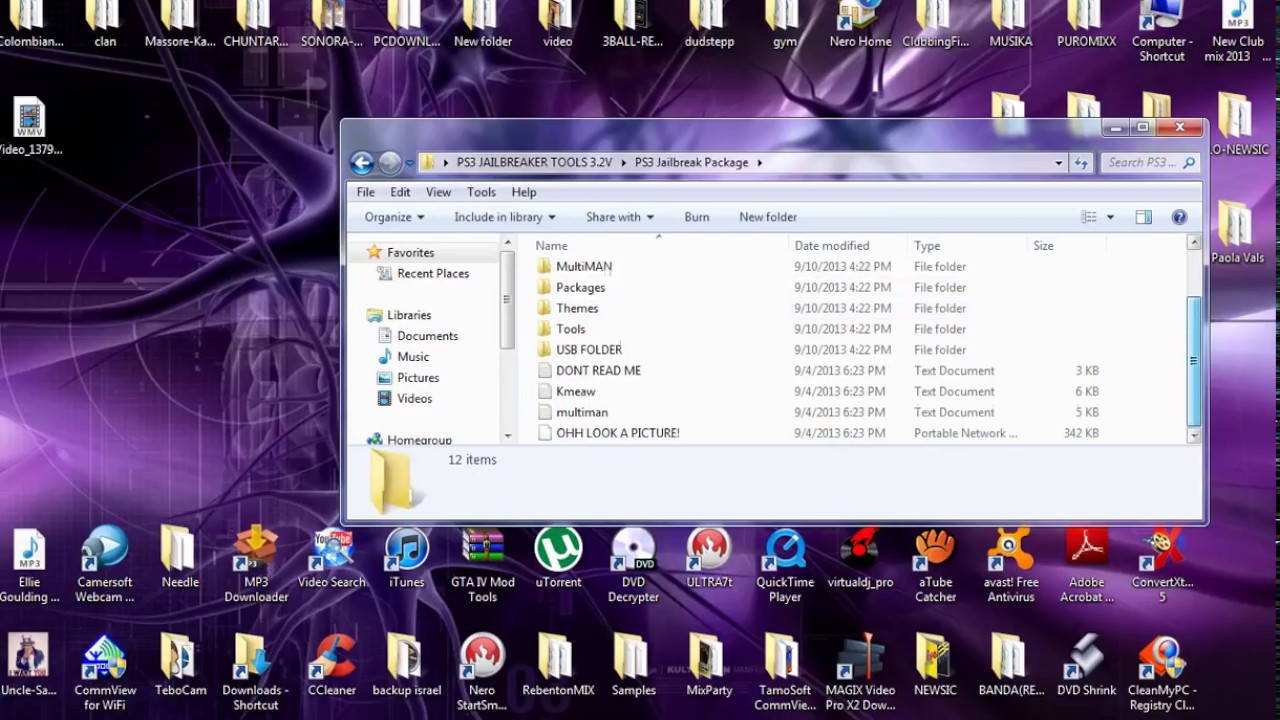The image size is (1280, 720).
Task: Open virtualdj_pro desktop icon
Action: [860, 560]
